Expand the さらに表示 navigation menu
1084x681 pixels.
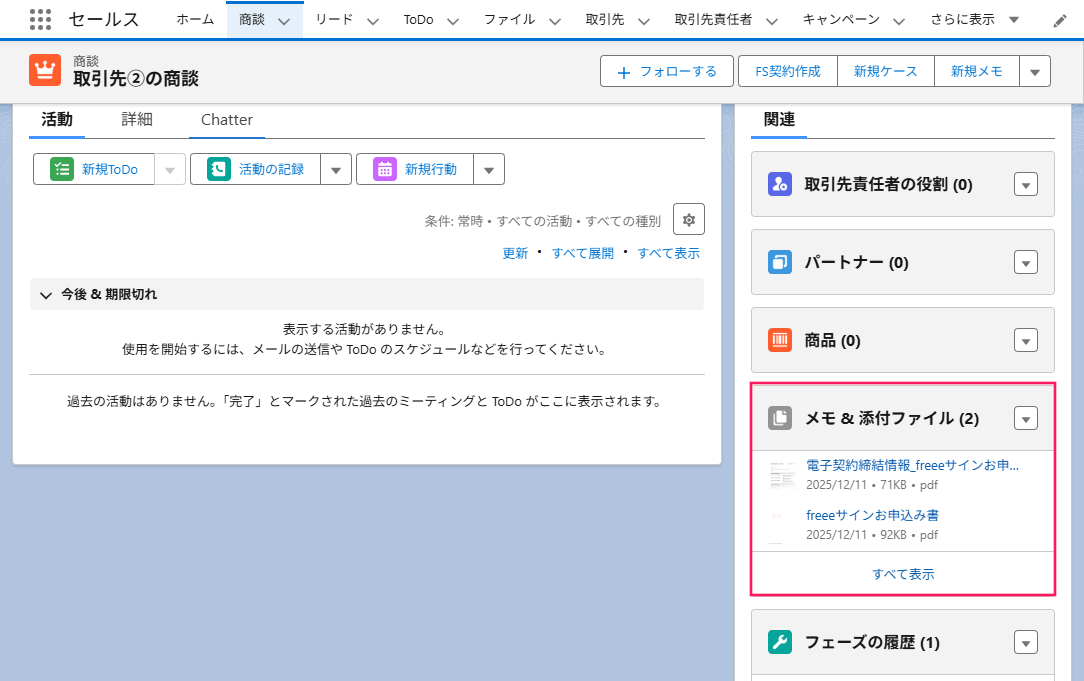975,19
